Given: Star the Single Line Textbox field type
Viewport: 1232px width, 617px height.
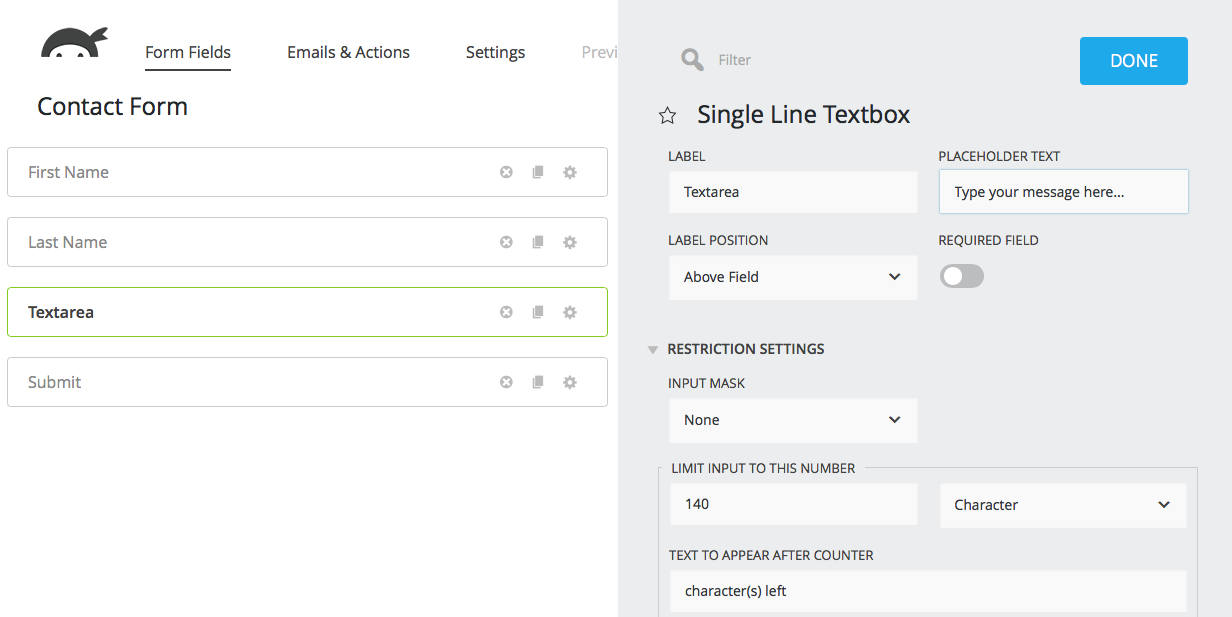Looking at the screenshot, I should (x=667, y=116).
